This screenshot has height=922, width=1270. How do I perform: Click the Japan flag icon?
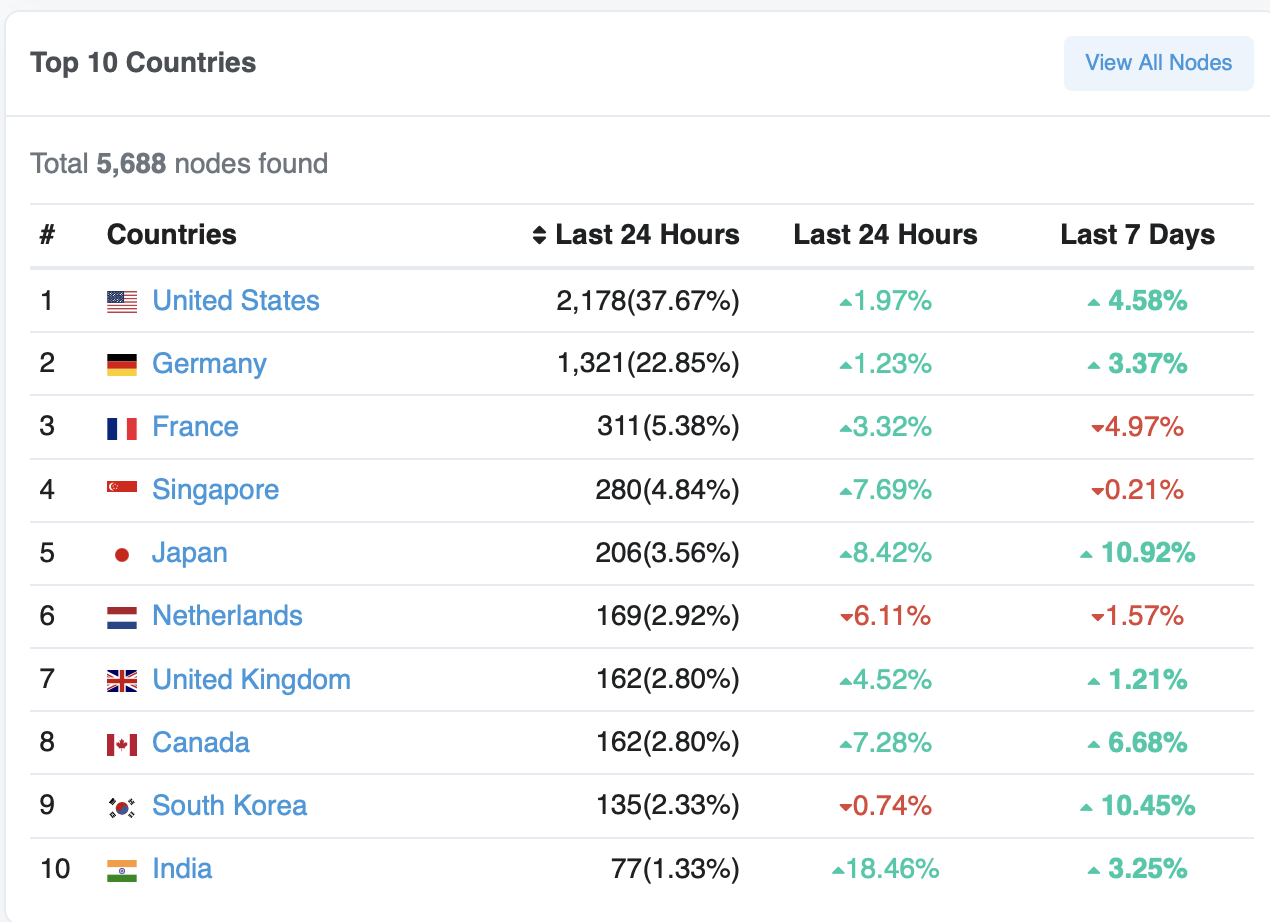[x=122, y=554]
